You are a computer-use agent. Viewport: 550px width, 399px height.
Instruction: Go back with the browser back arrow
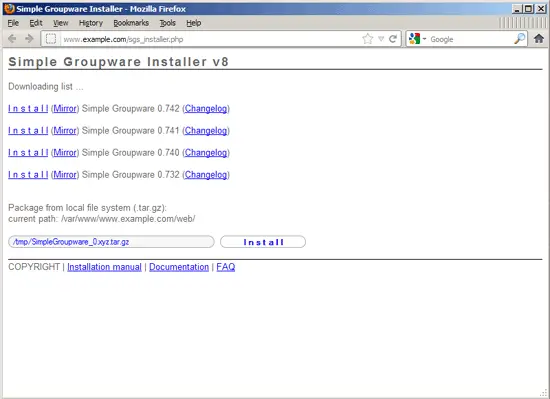pyautogui.click(x=12, y=39)
